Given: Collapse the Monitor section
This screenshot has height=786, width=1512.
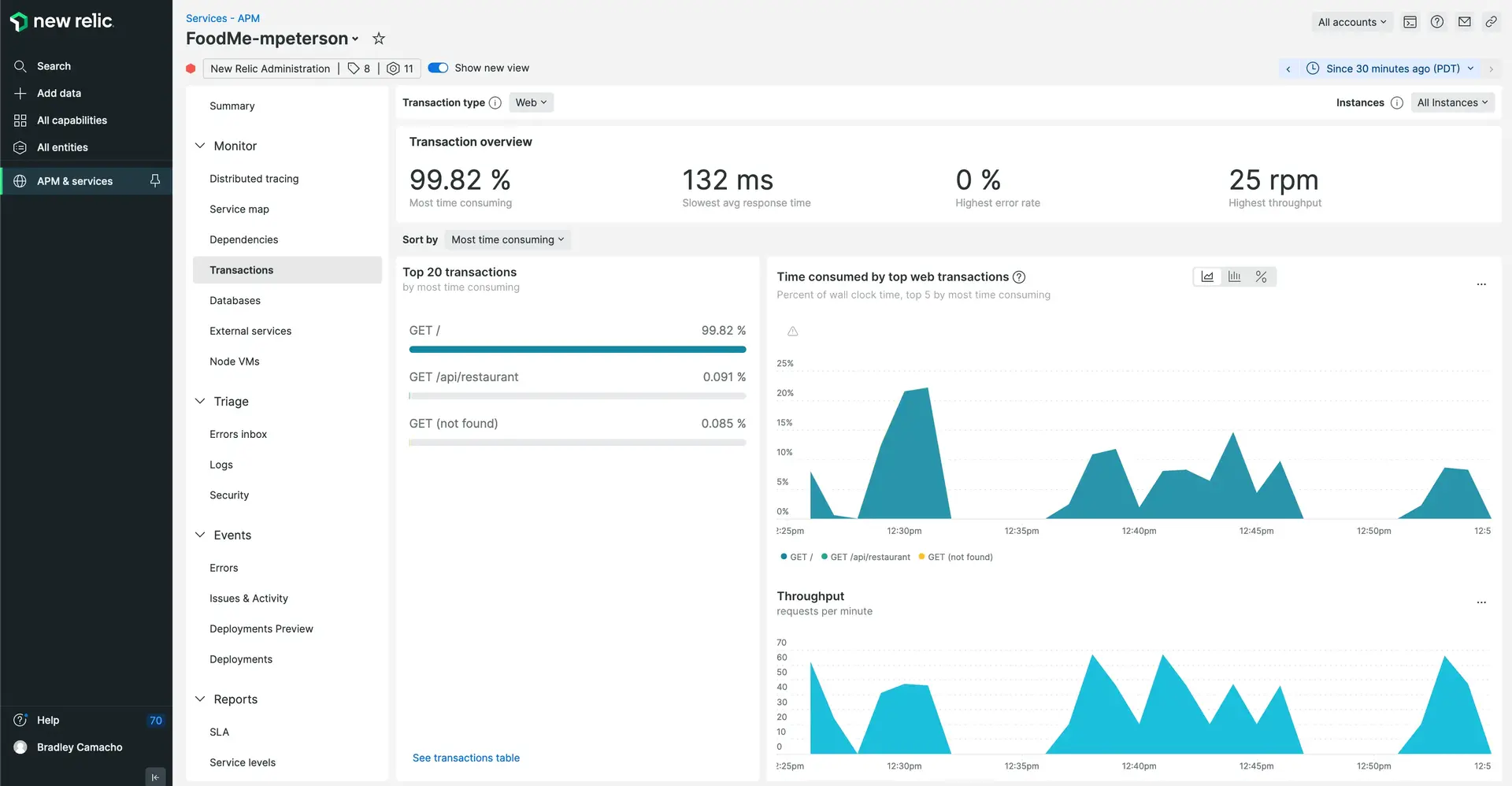Looking at the screenshot, I should point(200,146).
